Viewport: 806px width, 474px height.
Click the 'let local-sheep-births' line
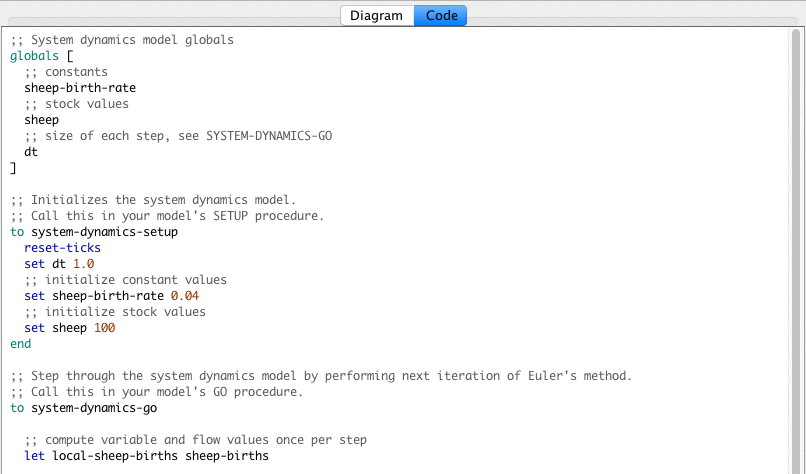(x=146, y=456)
